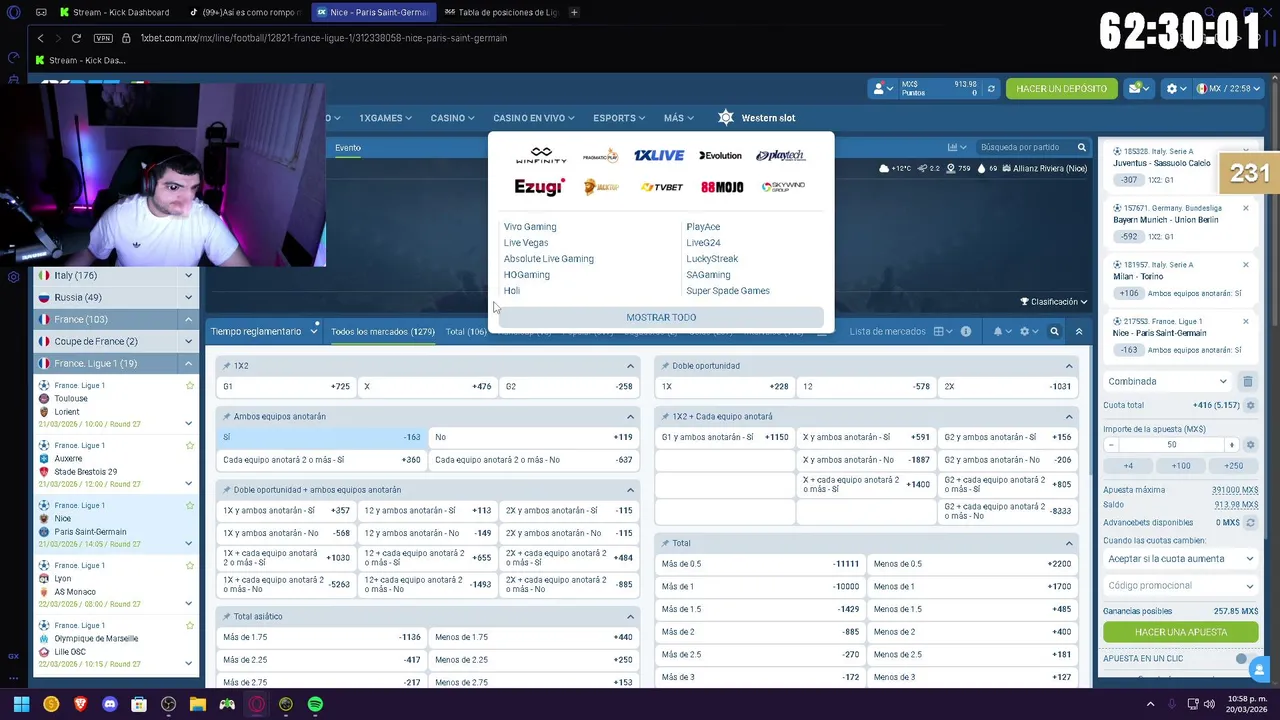Search markets with the magnifier button

tap(1054, 331)
